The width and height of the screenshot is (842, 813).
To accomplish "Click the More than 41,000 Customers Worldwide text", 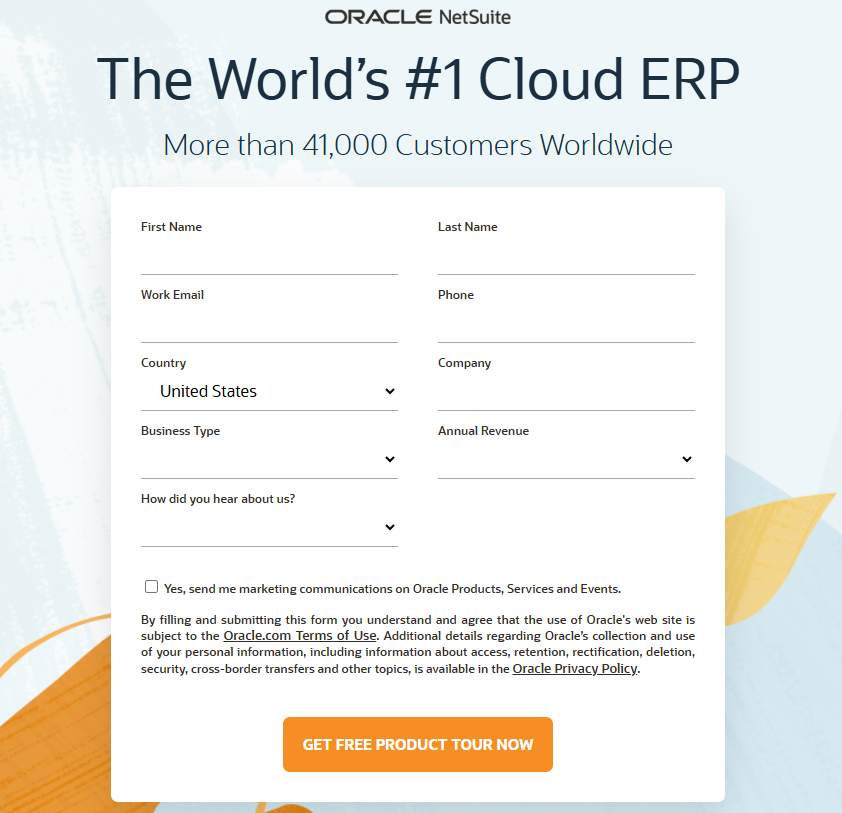I will tap(418, 145).
